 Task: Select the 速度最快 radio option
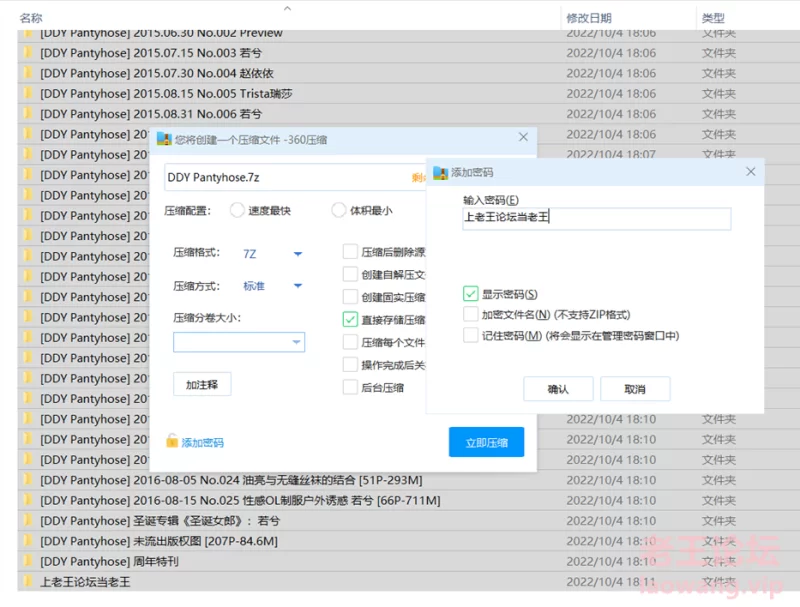click(x=237, y=210)
